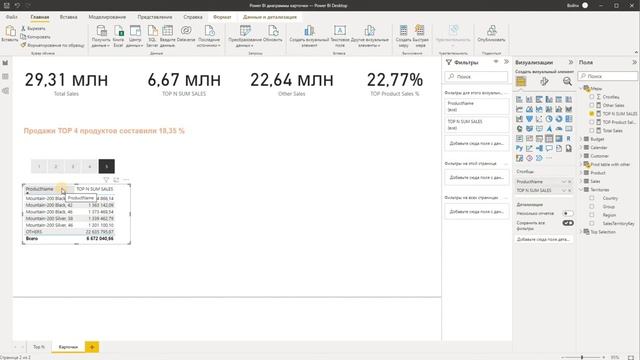The width and height of the screenshot is (640, 360).
Task: Check the Столбец field checkbox
Action: click(x=591, y=97)
